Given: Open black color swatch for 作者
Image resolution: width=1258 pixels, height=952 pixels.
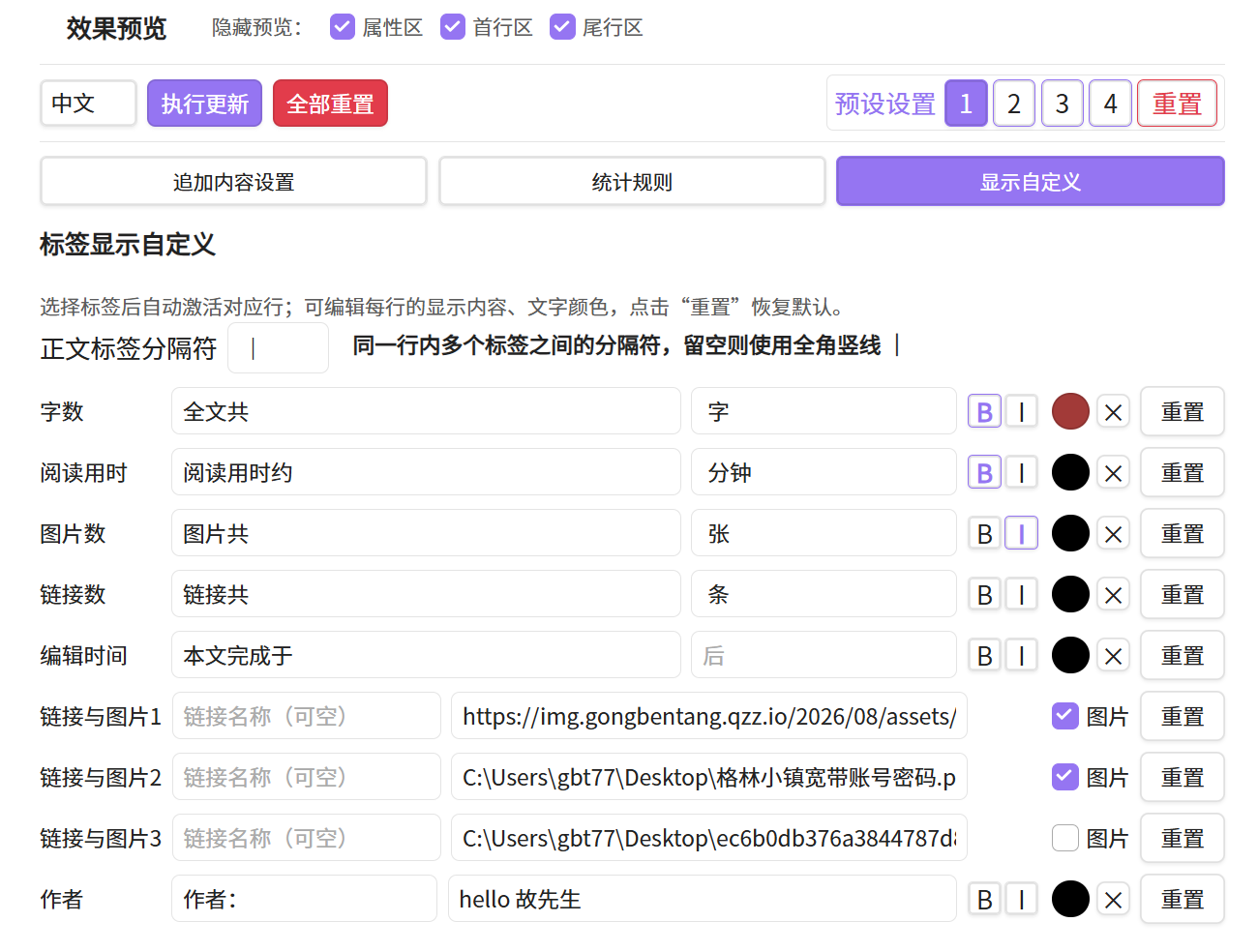Looking at the screenshot, I should [1070, 899].
